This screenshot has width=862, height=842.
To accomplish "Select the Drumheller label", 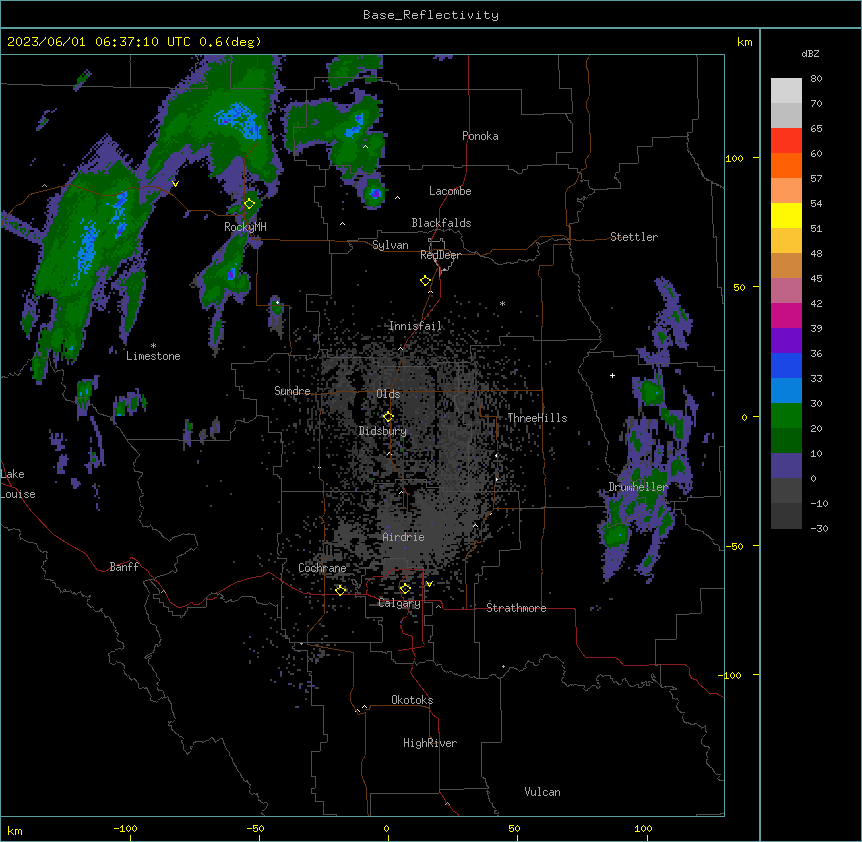I will point(638,487).
